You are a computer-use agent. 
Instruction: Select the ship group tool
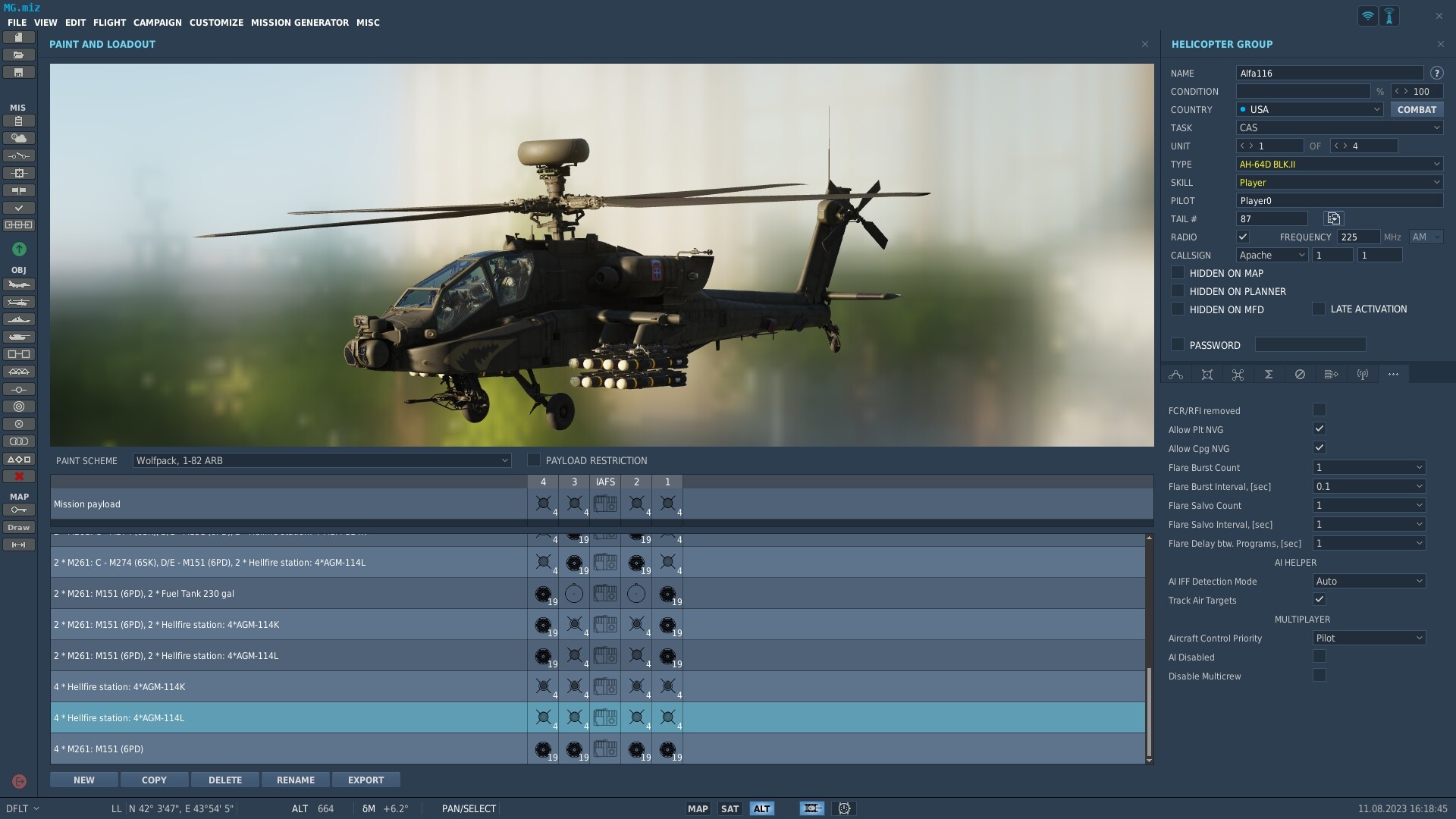[x=19, y=319]
